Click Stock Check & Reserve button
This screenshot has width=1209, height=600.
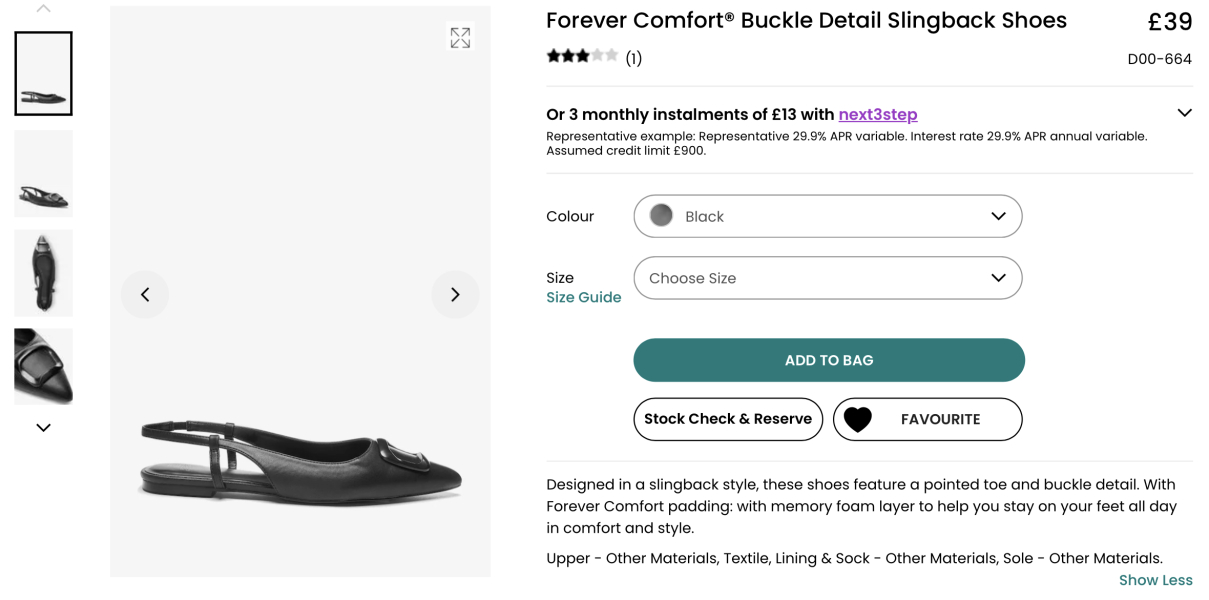pyautogui.click(x=727, y=419)
